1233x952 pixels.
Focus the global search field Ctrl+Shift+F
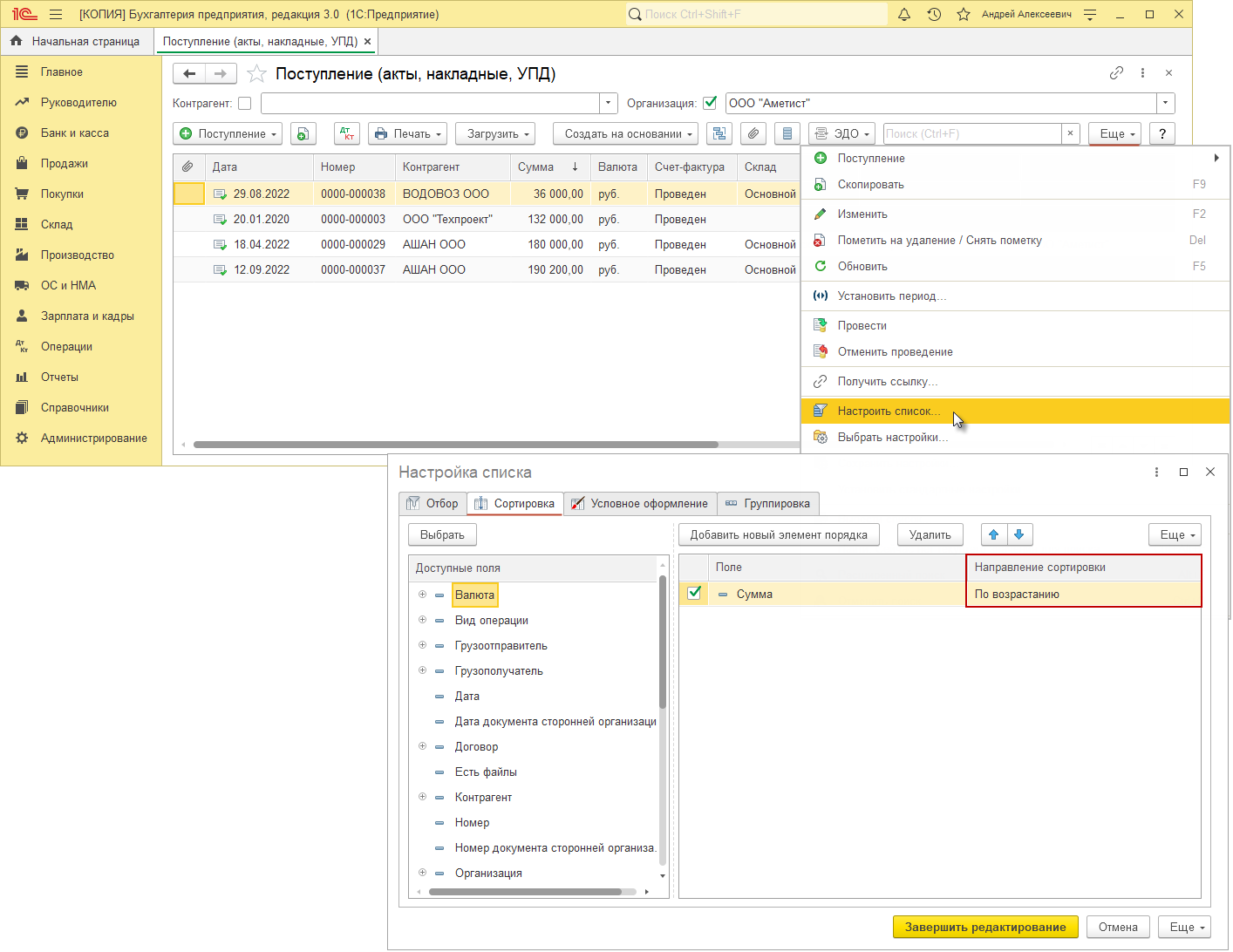[756, 14]
